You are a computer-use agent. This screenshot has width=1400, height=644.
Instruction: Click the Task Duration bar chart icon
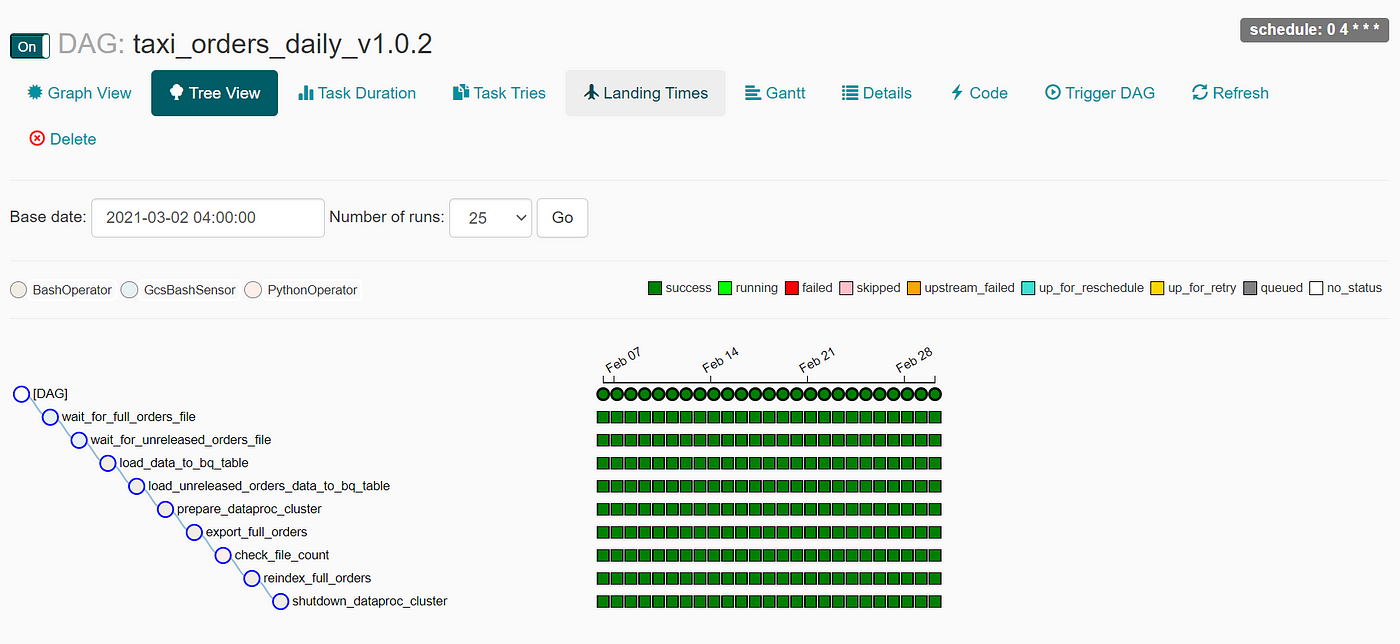coord(306,93)
